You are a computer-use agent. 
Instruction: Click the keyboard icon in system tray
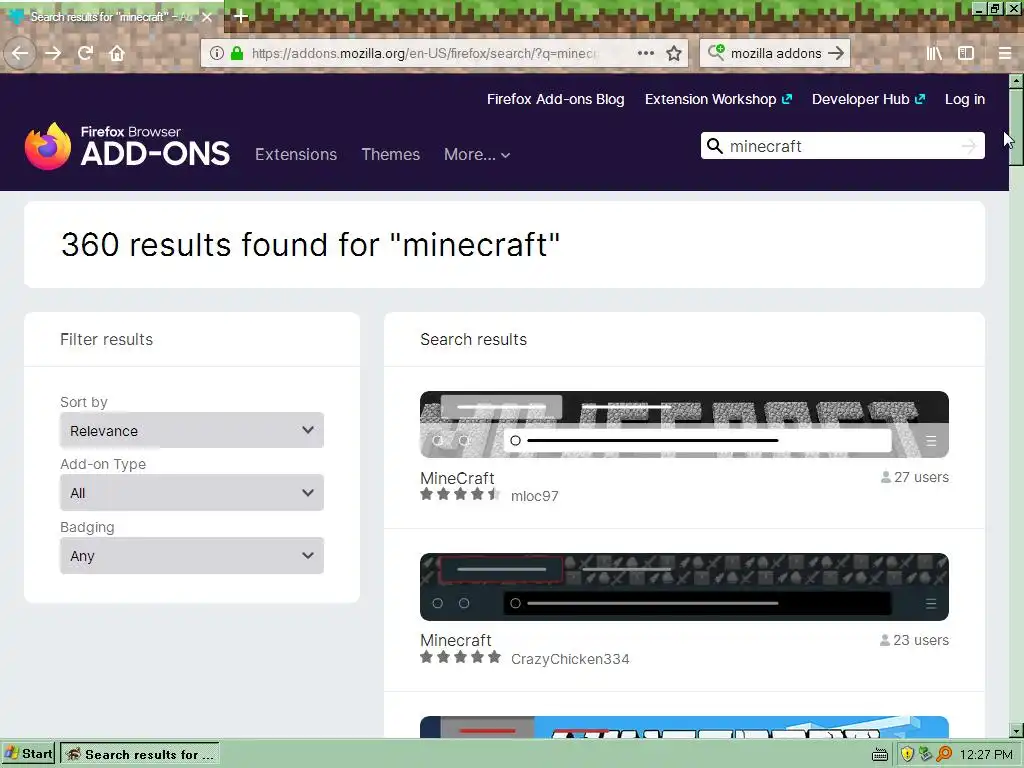click(880, 755)
